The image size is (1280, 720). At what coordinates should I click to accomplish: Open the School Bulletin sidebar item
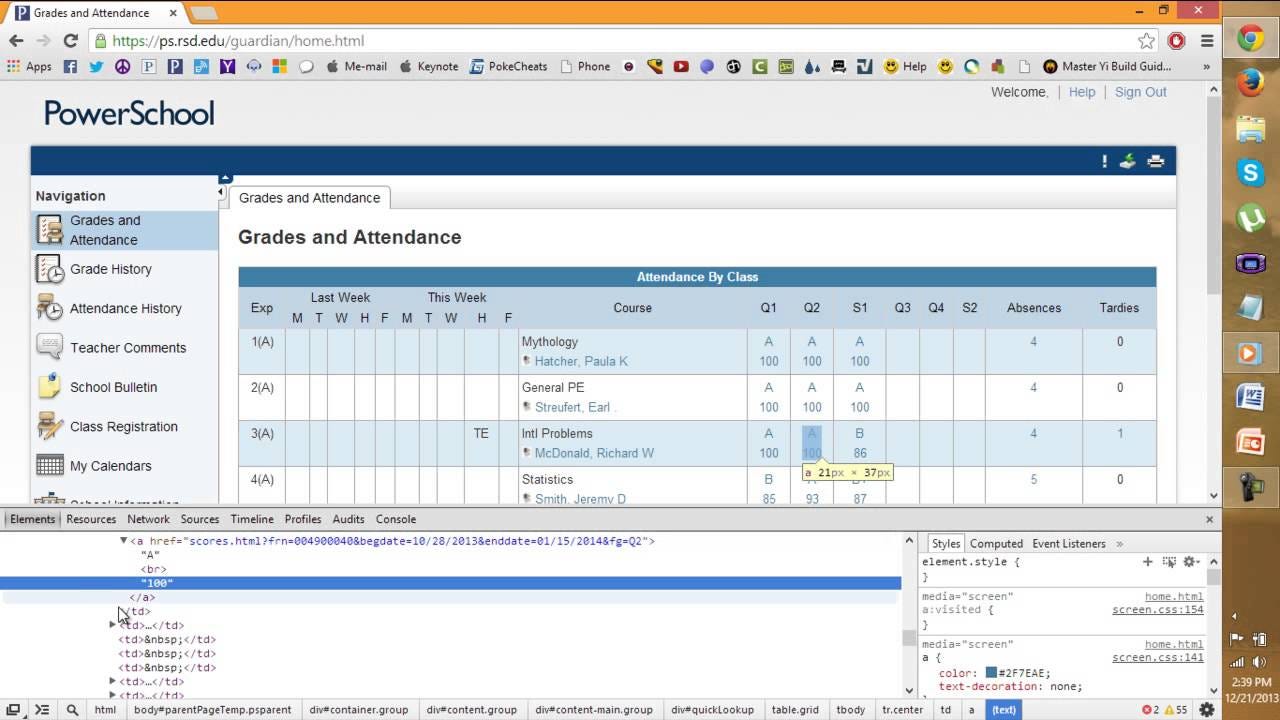click(x=113, y=387)
